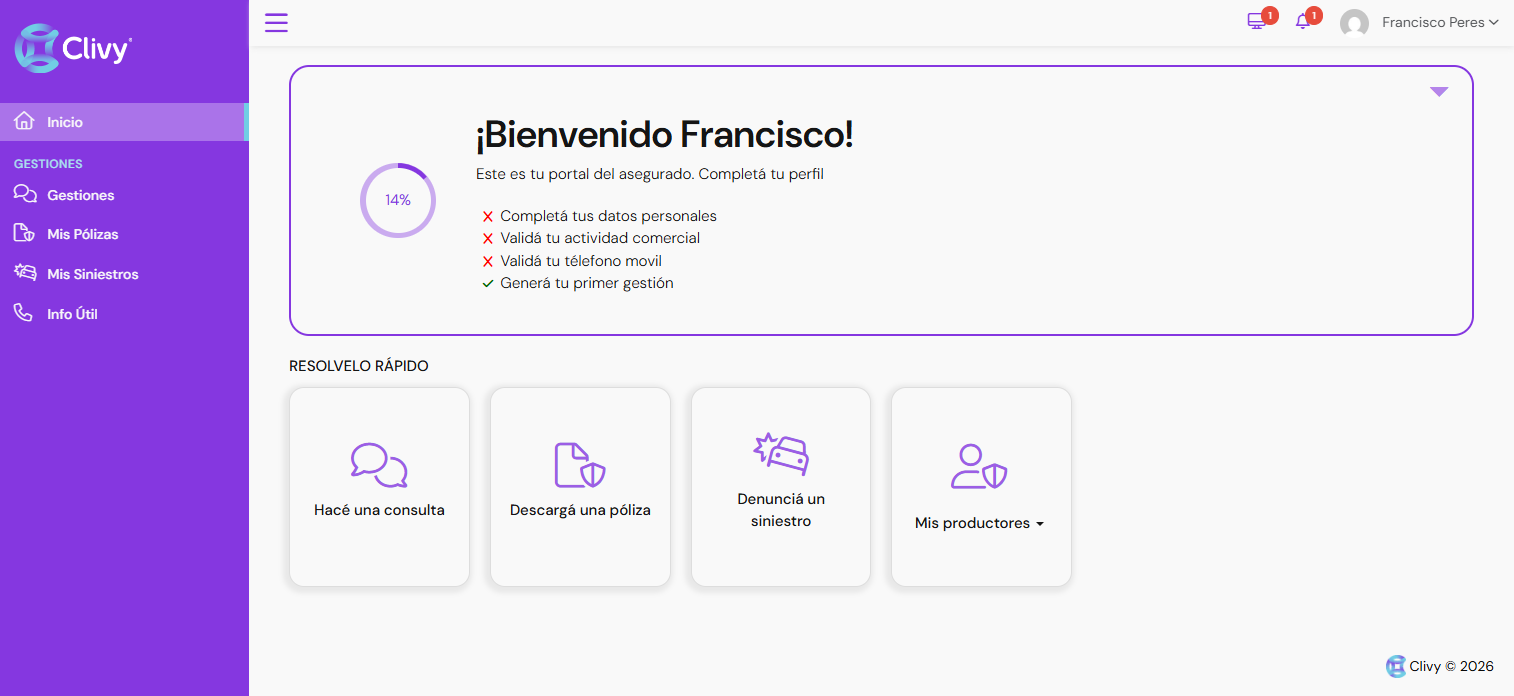
Task: Go to Inicio in sidebar
Action: coord(65,122)
